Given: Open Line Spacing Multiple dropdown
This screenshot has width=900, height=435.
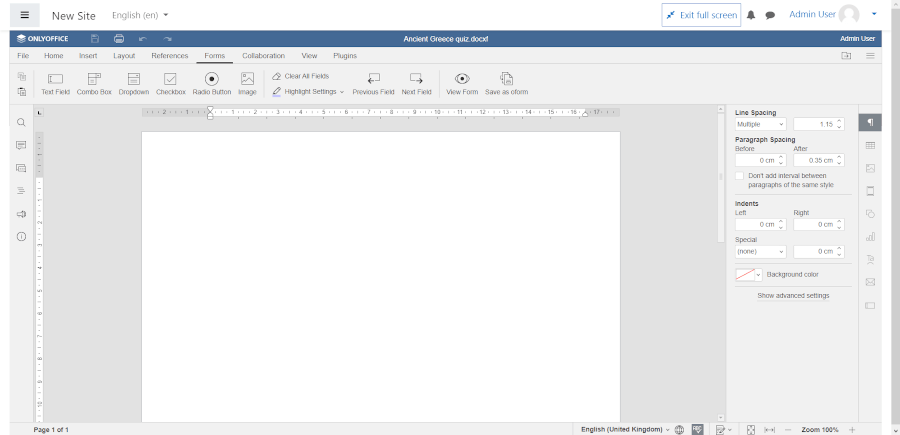Looking at the screenshot, I should point(761,124).
